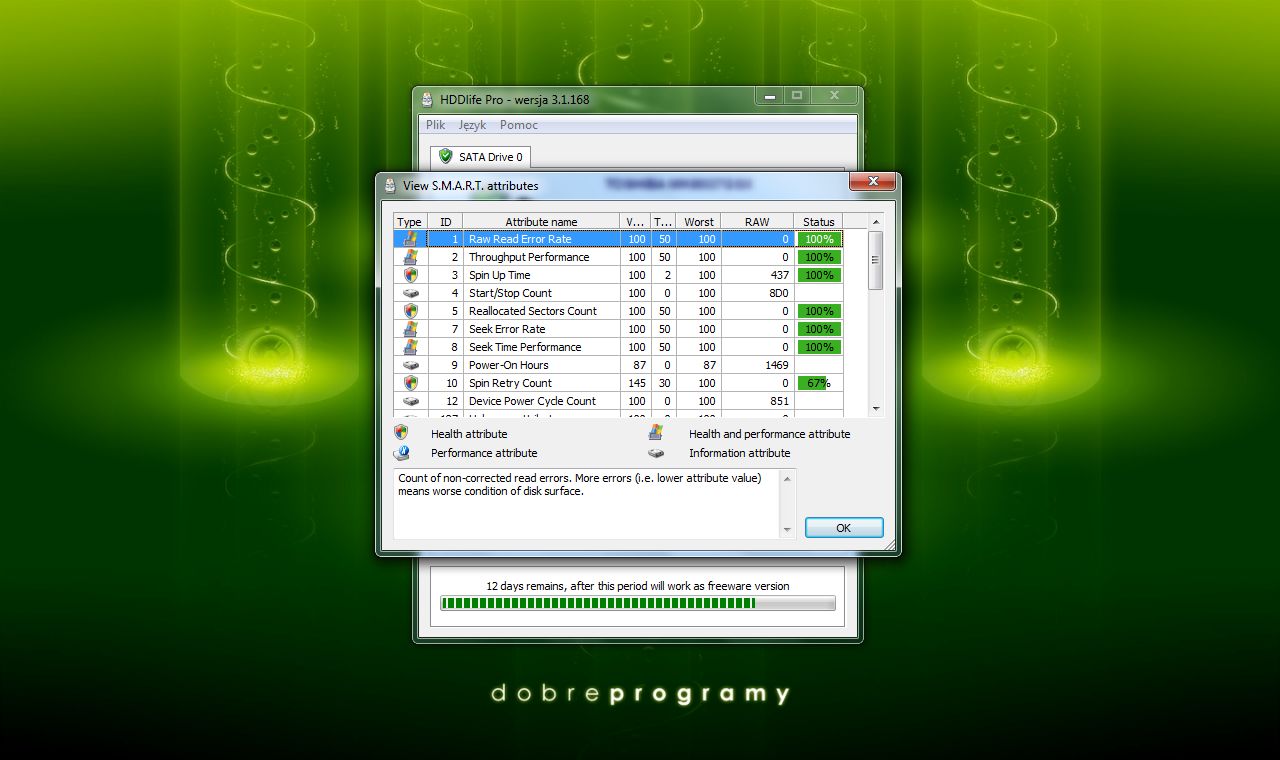Sort by the RAW column header
This screenshot has height=760, width=1280.
757,222
